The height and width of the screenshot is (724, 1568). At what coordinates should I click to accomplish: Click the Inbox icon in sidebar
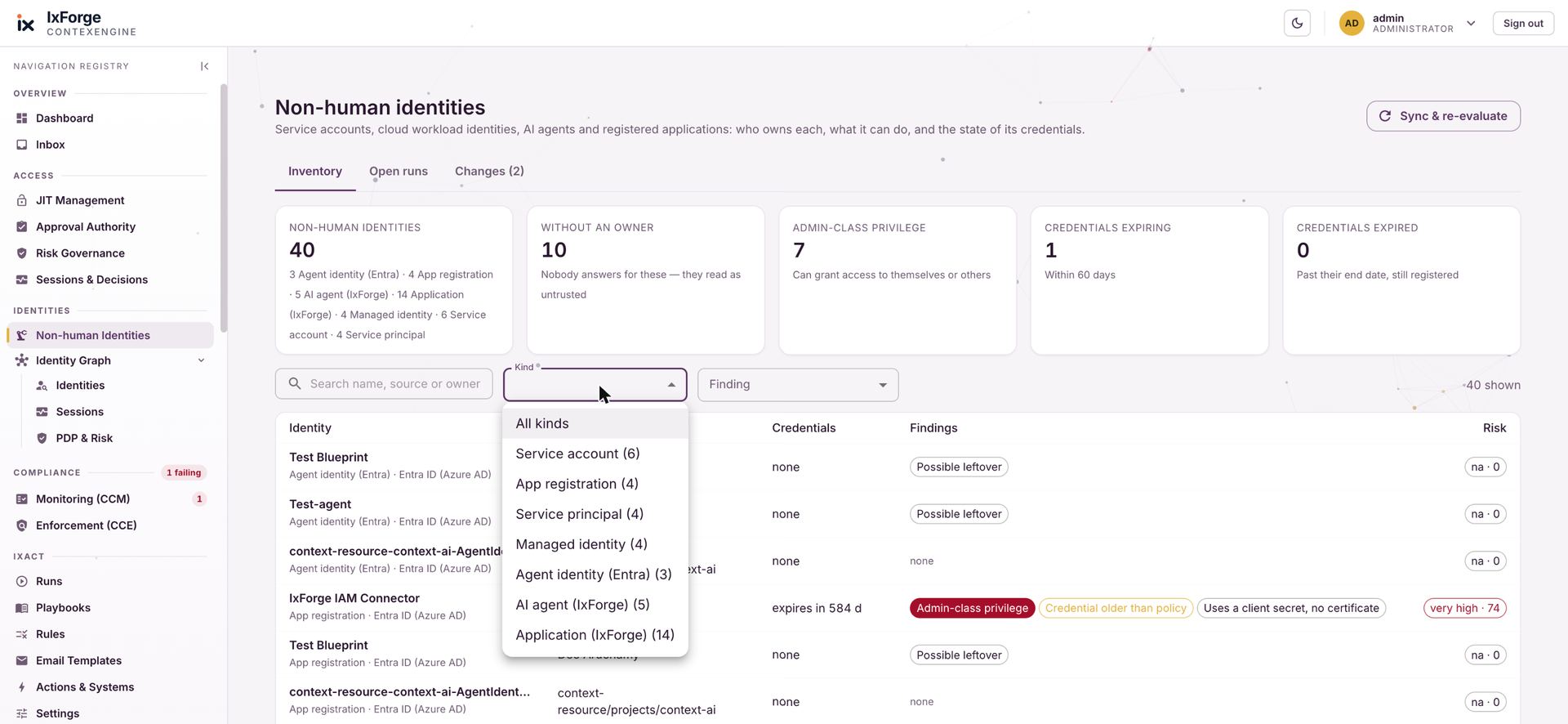point(22,145)
